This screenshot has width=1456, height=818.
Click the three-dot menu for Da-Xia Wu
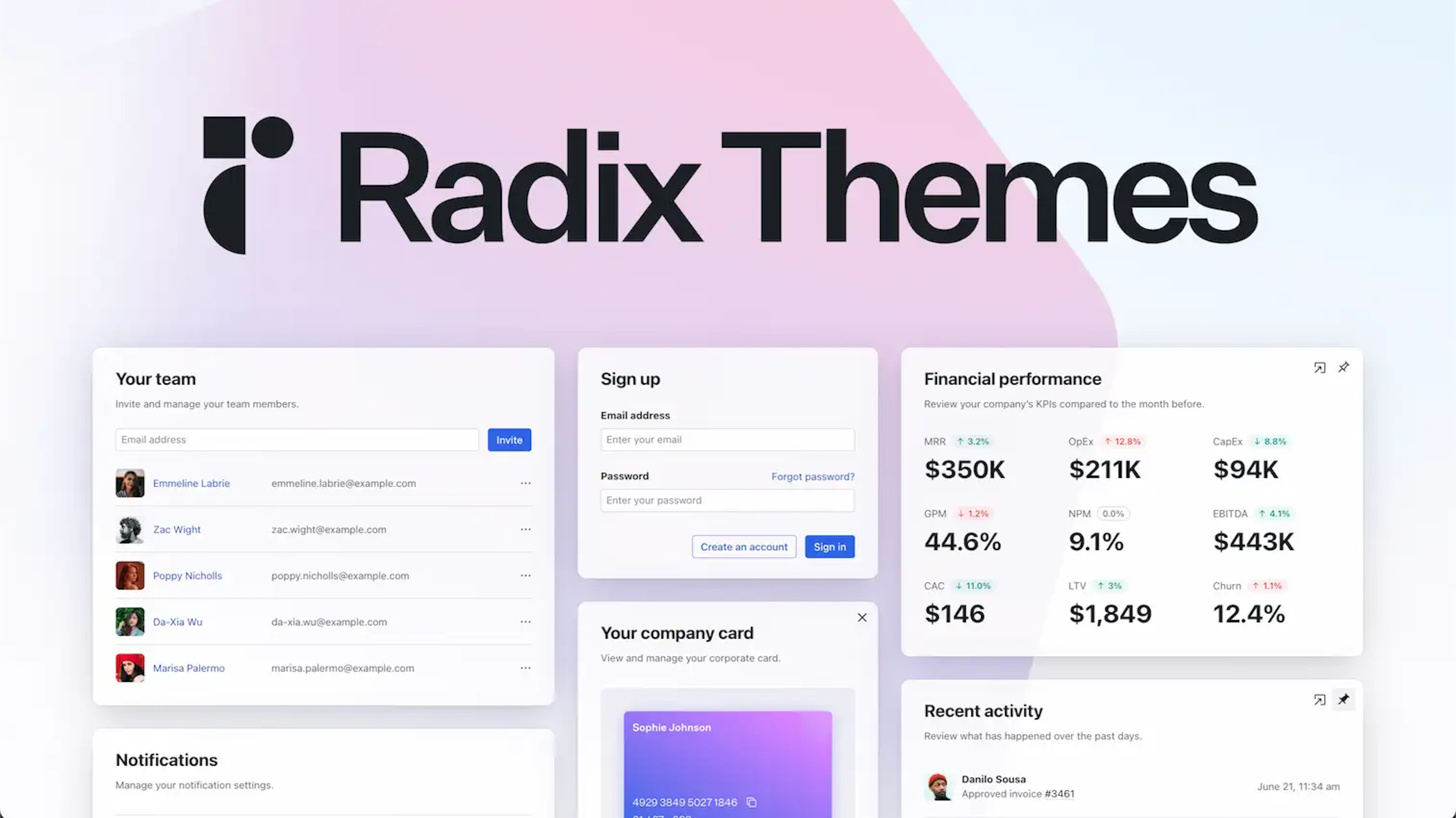click(x=526, y=621)
